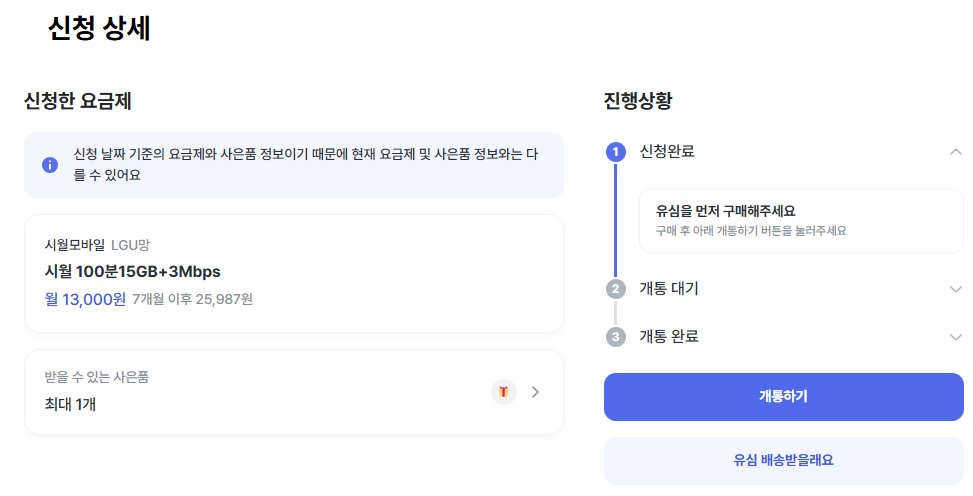Image resolution: width=973 pixels, height=496 pixels.
Task: Select the 개통 대기 step label
Action: (x=669, y=289)
